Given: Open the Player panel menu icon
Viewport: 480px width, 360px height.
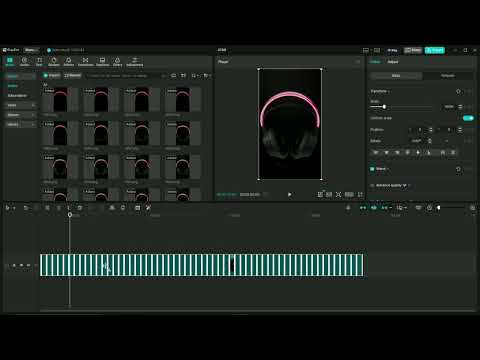Looking at the screenshot, I should tap(358, 62).
